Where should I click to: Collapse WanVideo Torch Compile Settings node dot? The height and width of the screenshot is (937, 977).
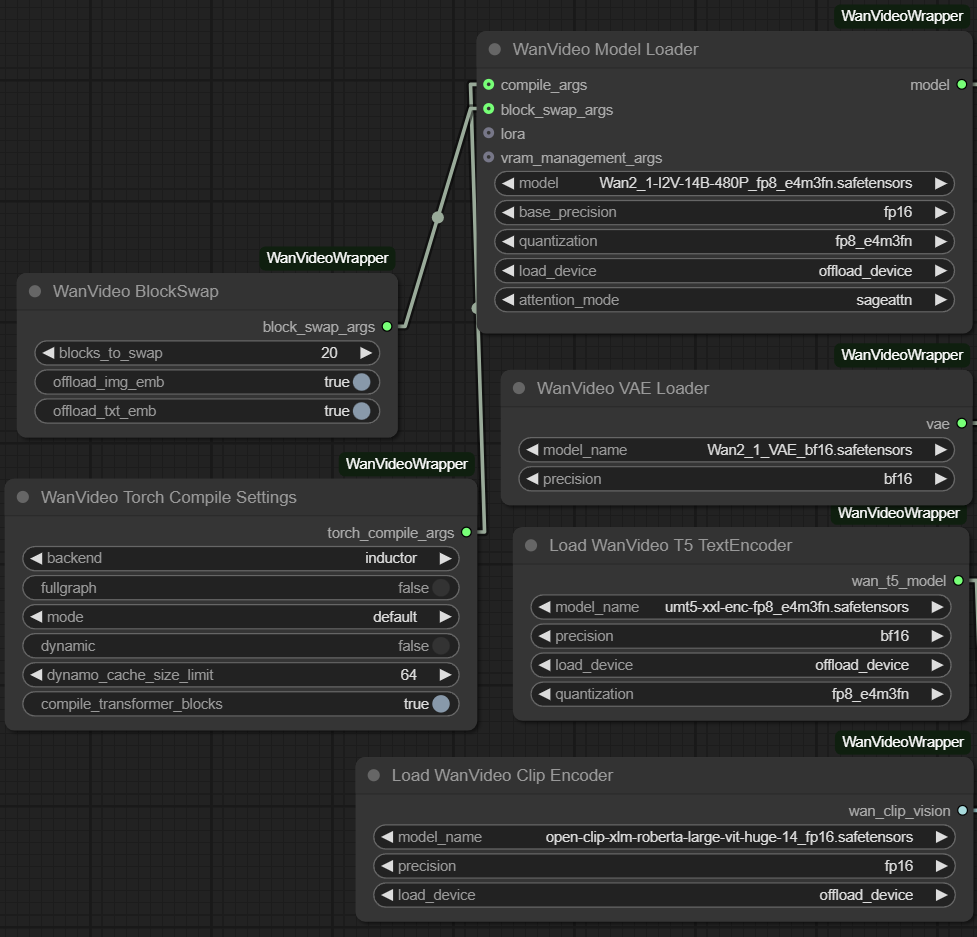[x=23, y=497]
